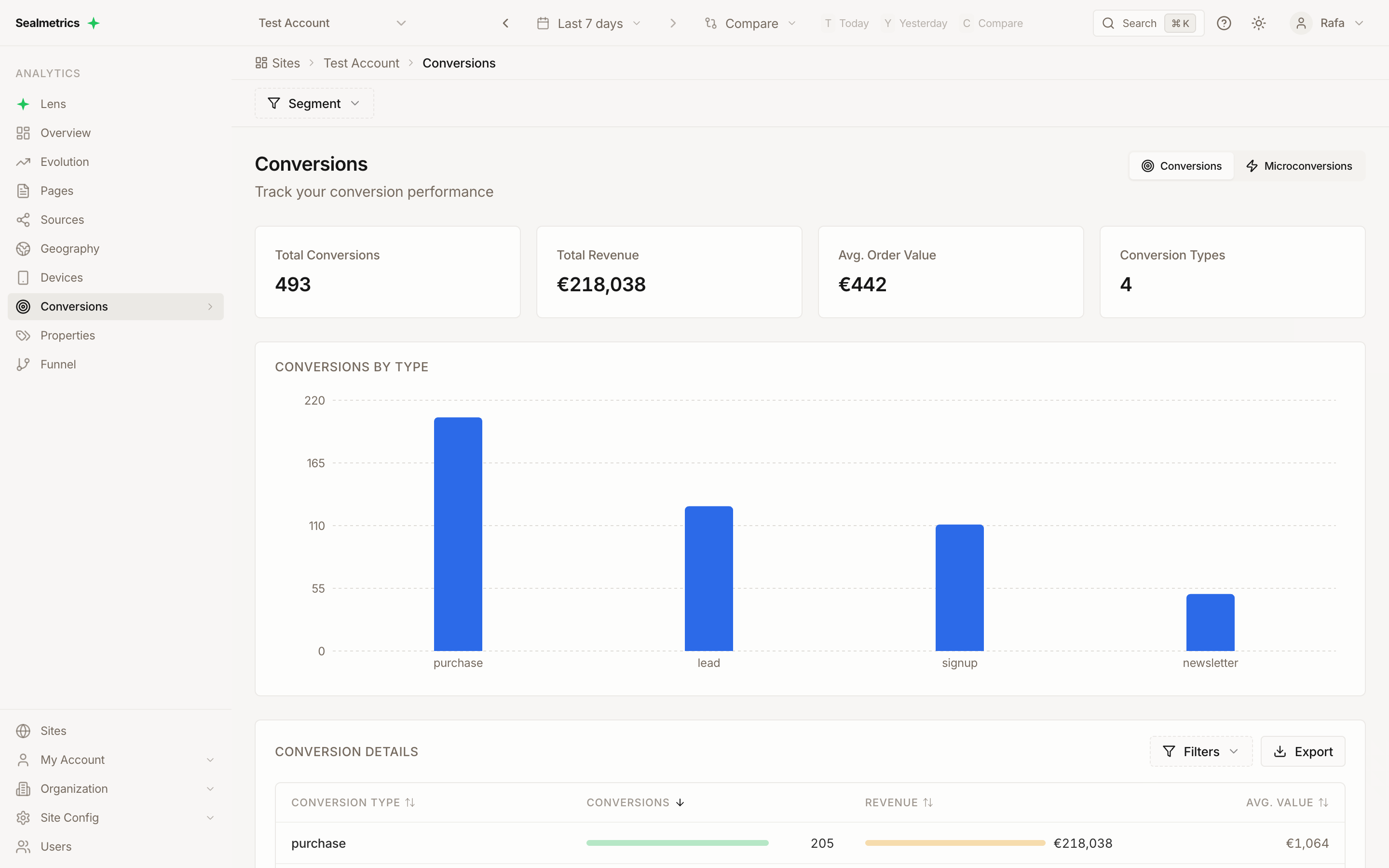Open the Test Account selector dropdown
The width and height of the screenshot is (1389, 868).
pos(332,23)
